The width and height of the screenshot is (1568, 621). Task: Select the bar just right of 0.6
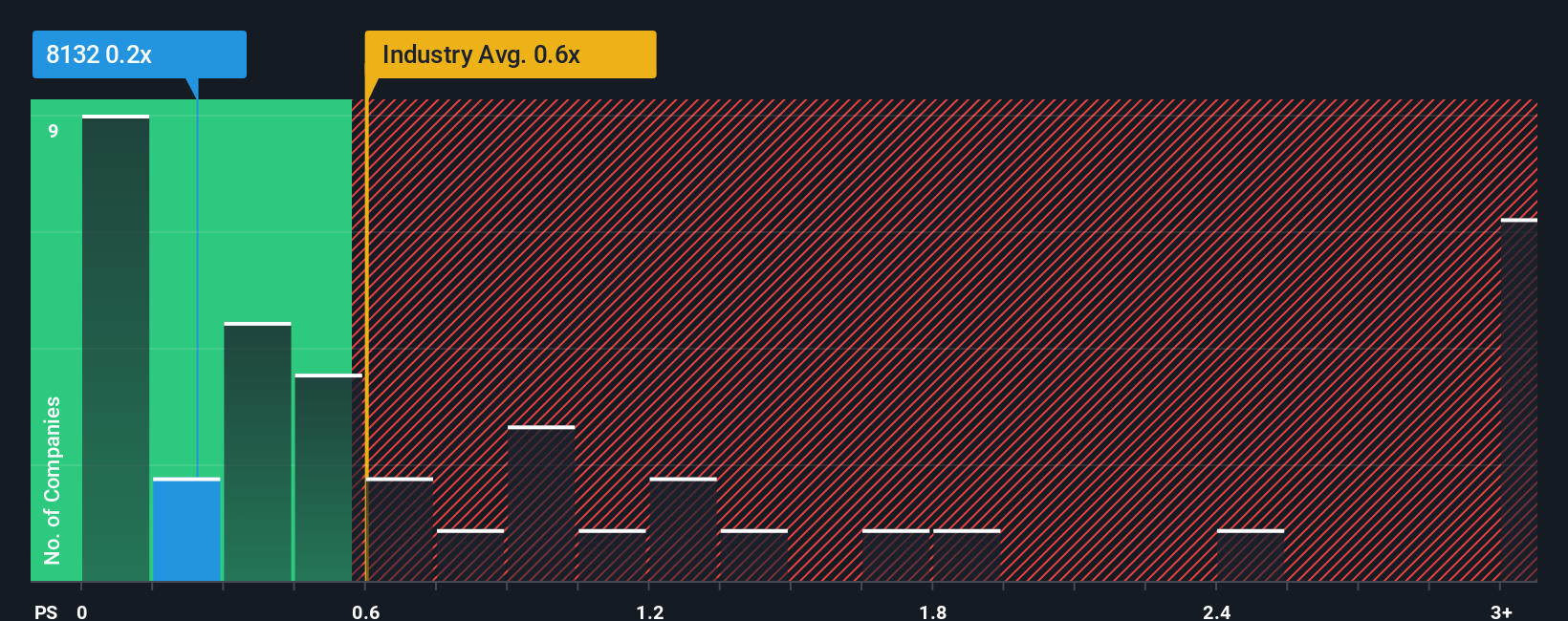point(400,529)
